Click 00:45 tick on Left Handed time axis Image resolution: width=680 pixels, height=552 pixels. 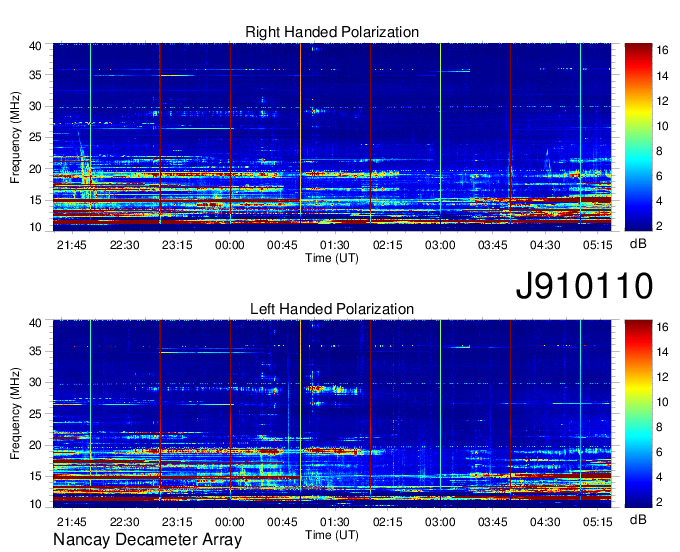[282, 522]
